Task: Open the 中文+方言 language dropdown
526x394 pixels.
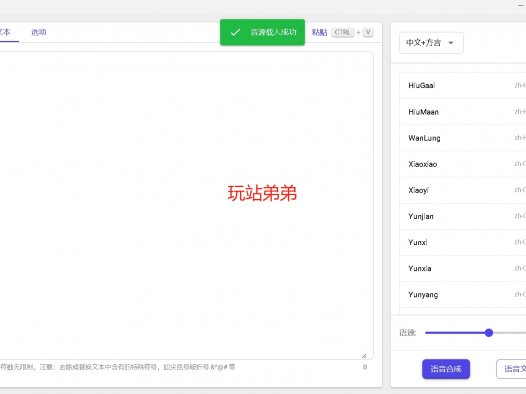Action: tap(431, 43)
